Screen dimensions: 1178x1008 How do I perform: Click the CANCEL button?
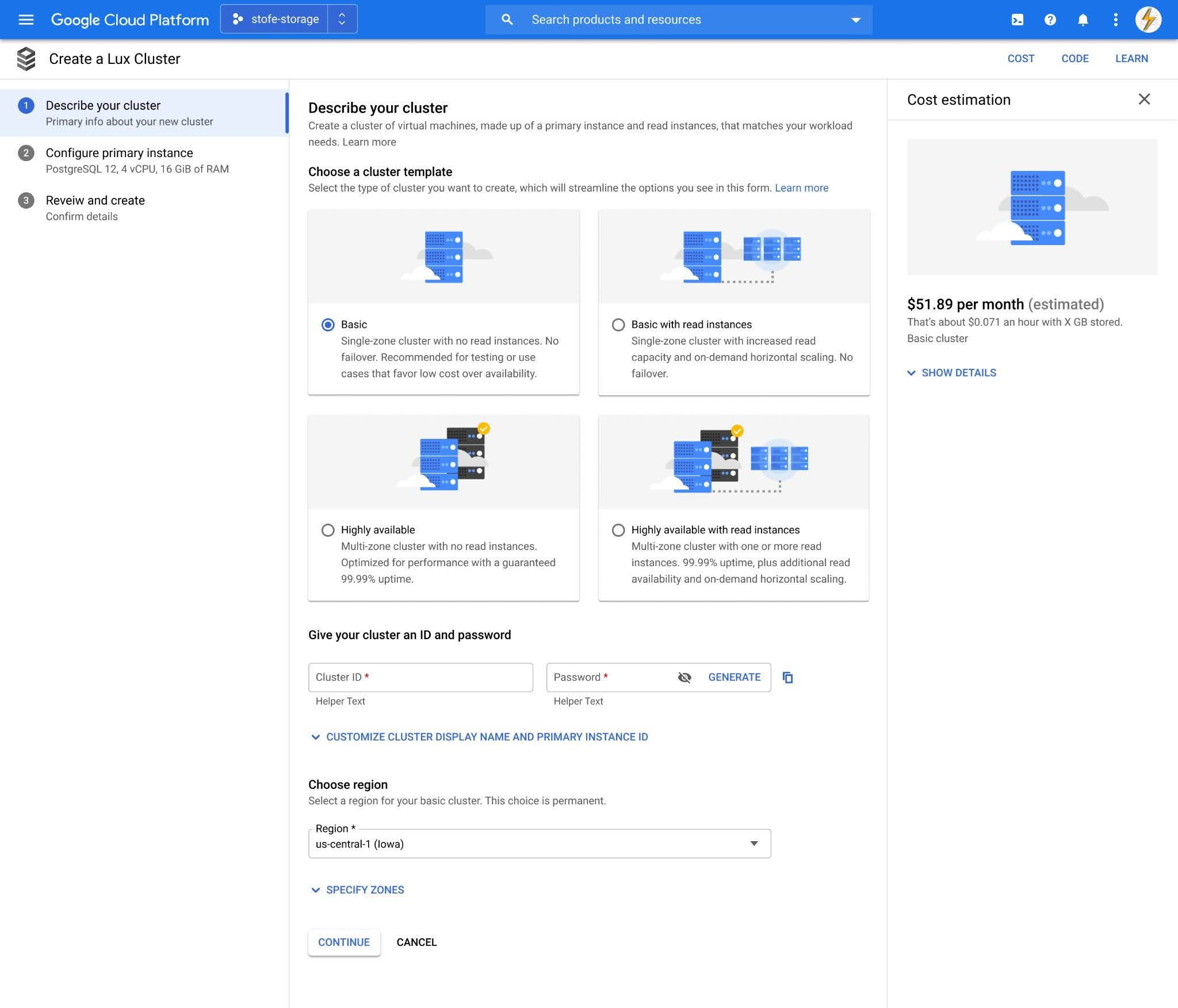coord(416,942)
